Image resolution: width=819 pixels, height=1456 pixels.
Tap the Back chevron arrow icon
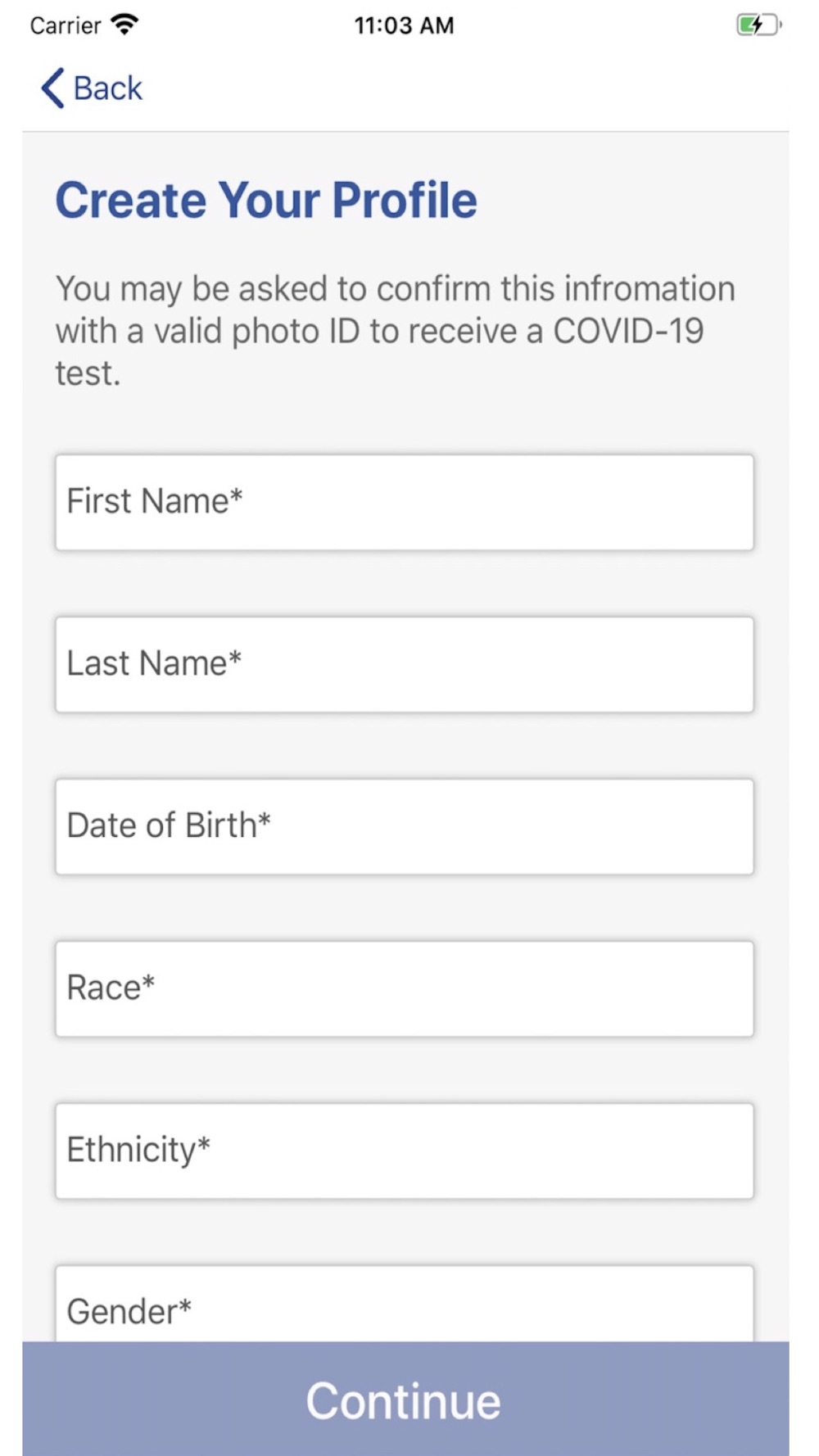pyautogui.click(x=52, y=88)
